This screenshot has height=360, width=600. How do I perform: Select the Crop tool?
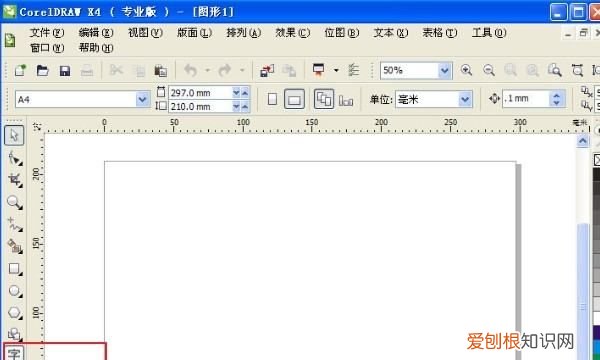pyautogui.click(x=15, y=180)
